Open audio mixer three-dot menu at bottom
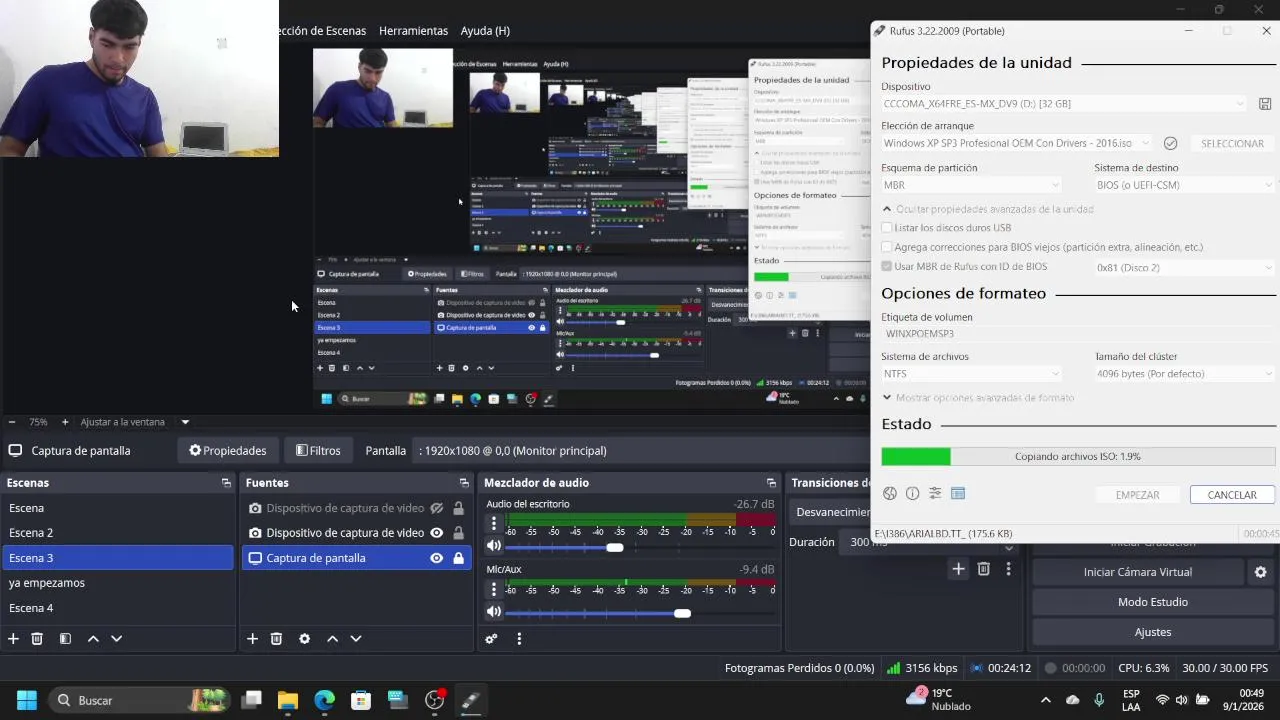Screen dimensions: 1280x720 pyautogui.click(x=519, y=638)
